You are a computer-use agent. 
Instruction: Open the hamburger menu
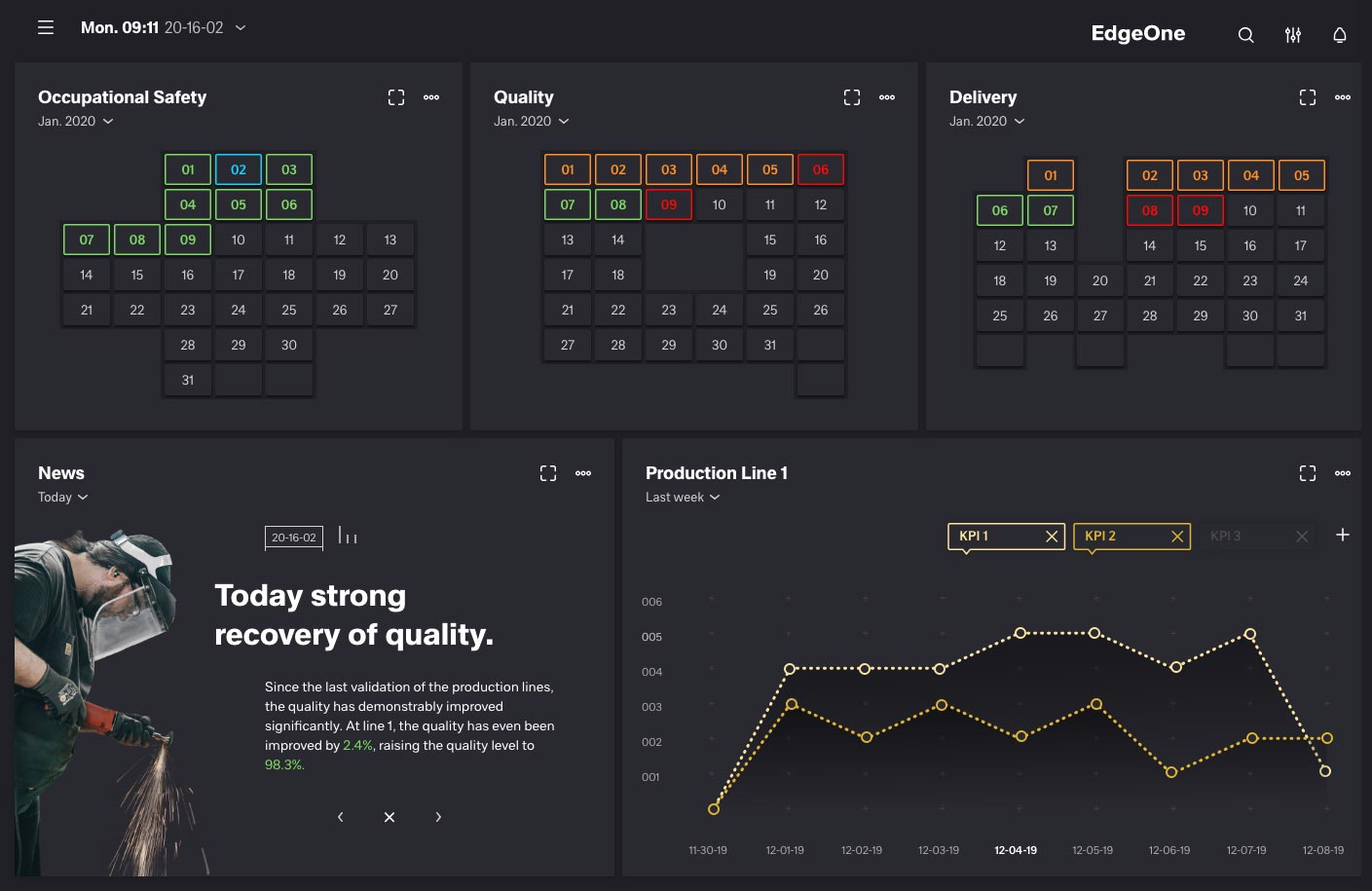tap(46, 28)
